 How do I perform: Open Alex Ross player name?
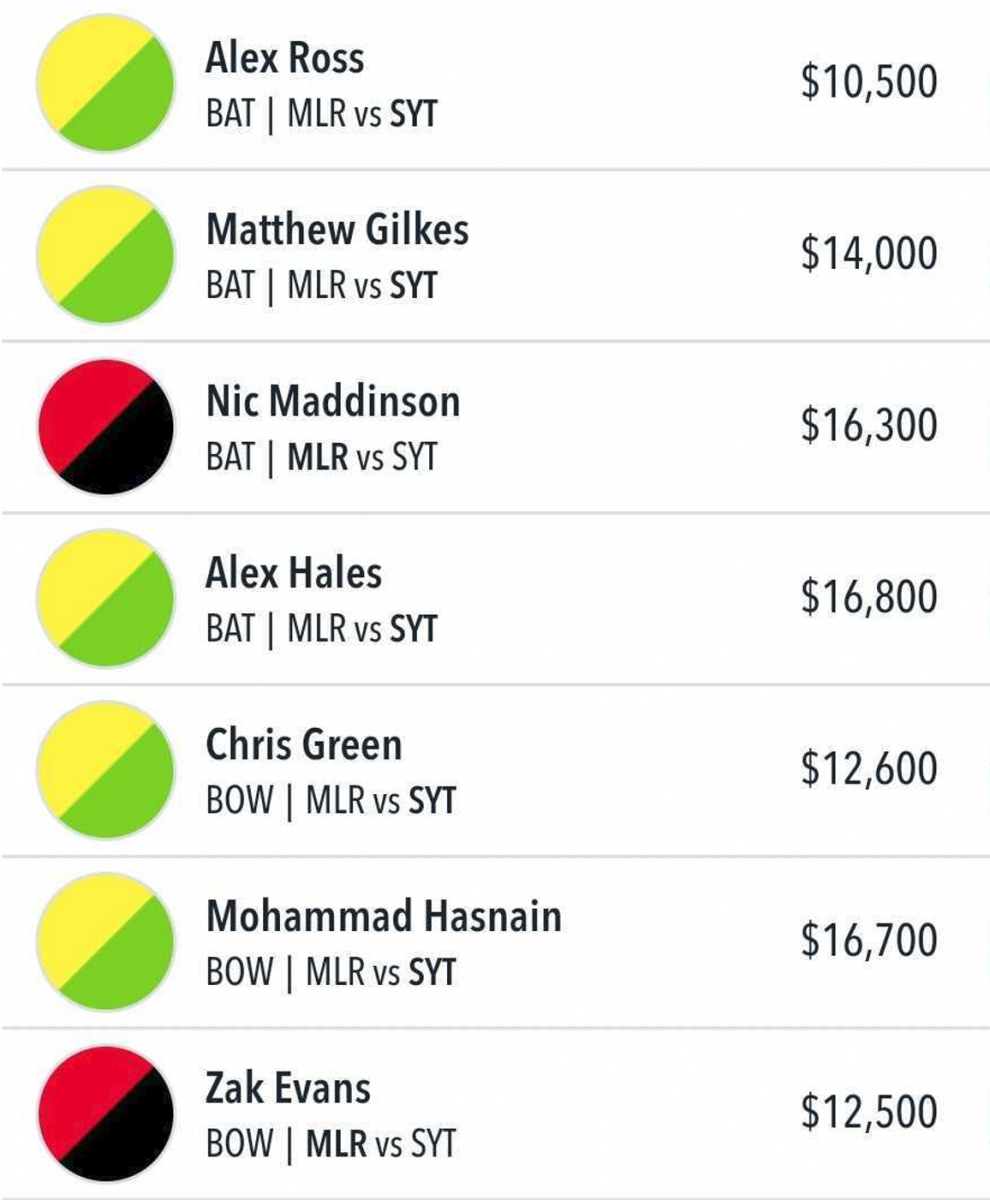(285, 58)
